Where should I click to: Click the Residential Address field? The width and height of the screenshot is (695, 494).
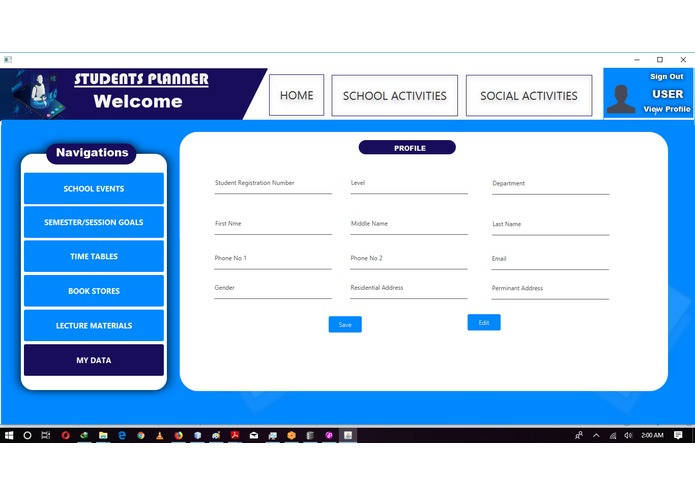pos(409,290)
